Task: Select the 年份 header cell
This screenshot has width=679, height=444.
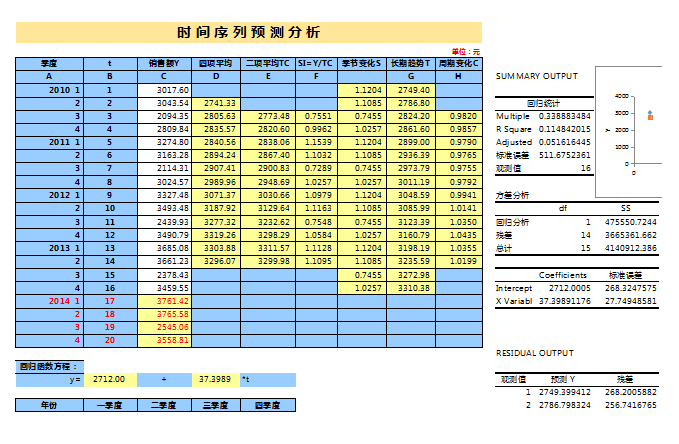Action: pos(50,405)
